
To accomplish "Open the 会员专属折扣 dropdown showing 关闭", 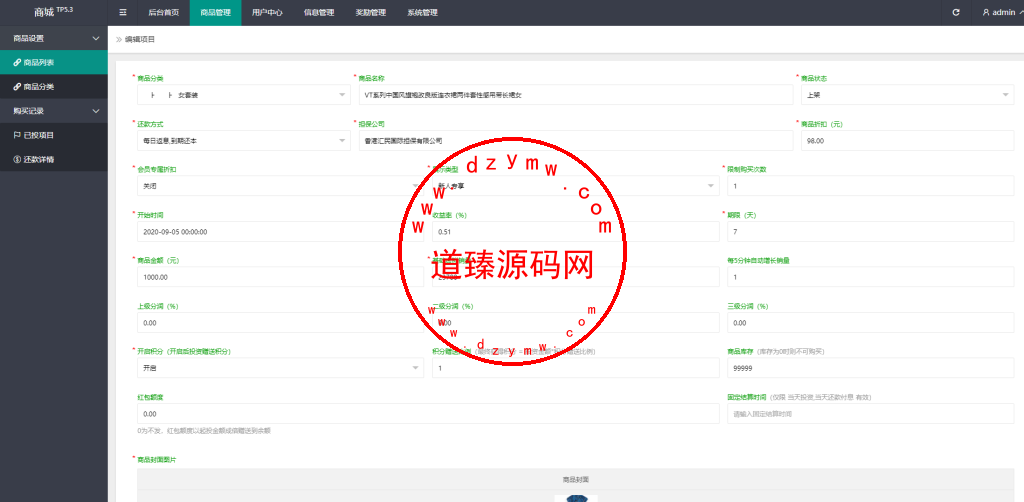I will point(280,186).
